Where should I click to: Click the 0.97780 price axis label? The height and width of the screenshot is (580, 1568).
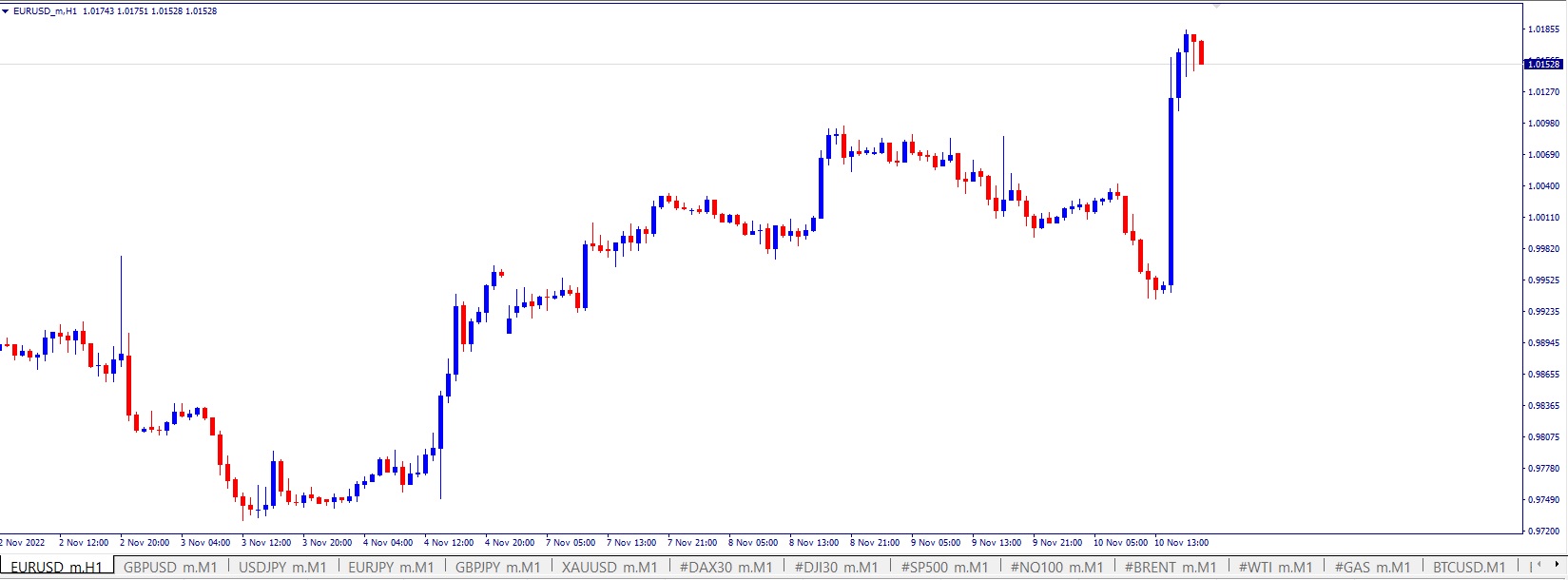click(x=1543, y=469)
